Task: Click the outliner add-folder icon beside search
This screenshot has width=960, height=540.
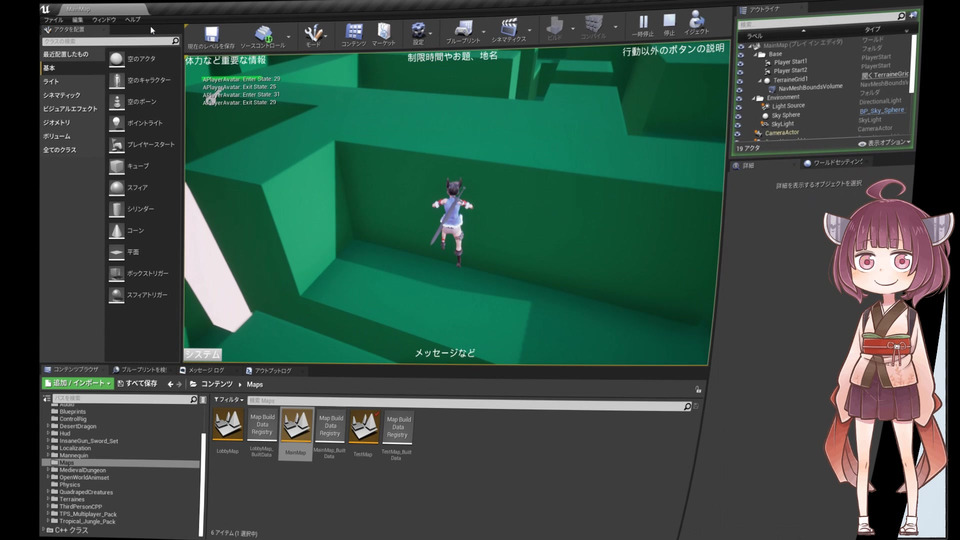Action: pyautogui.click(x=913, y=15)
